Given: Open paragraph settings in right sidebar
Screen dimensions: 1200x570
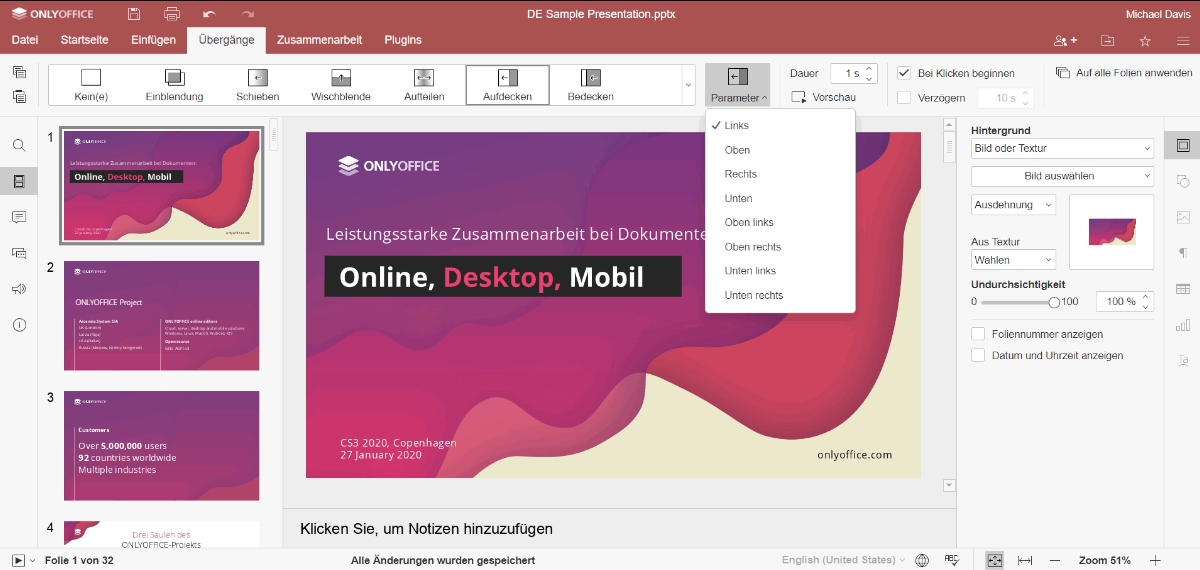Looking at the screenshot, I should [1183, 253].
